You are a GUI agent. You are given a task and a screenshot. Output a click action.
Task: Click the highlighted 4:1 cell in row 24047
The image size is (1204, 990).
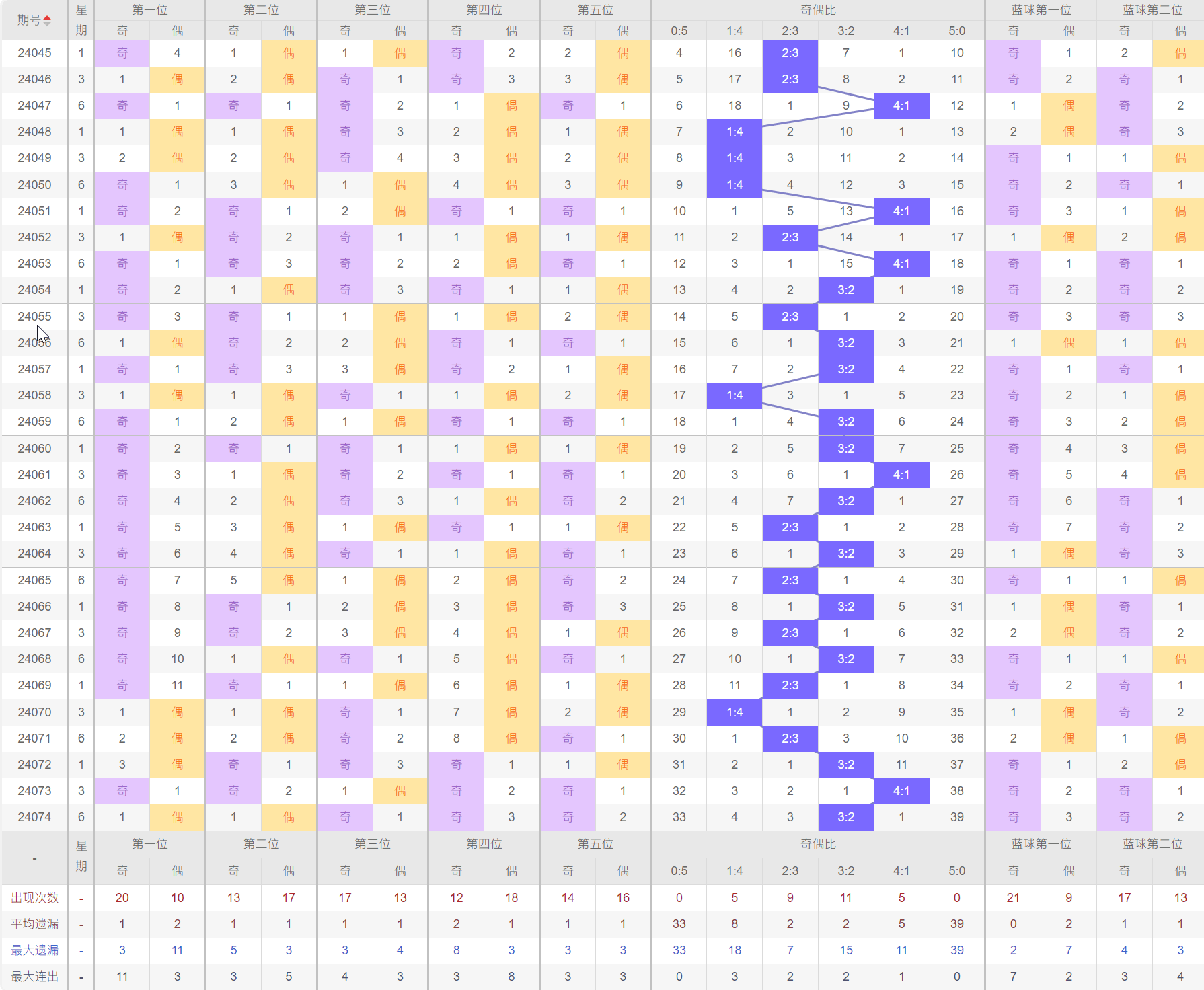tap(901, 106)
